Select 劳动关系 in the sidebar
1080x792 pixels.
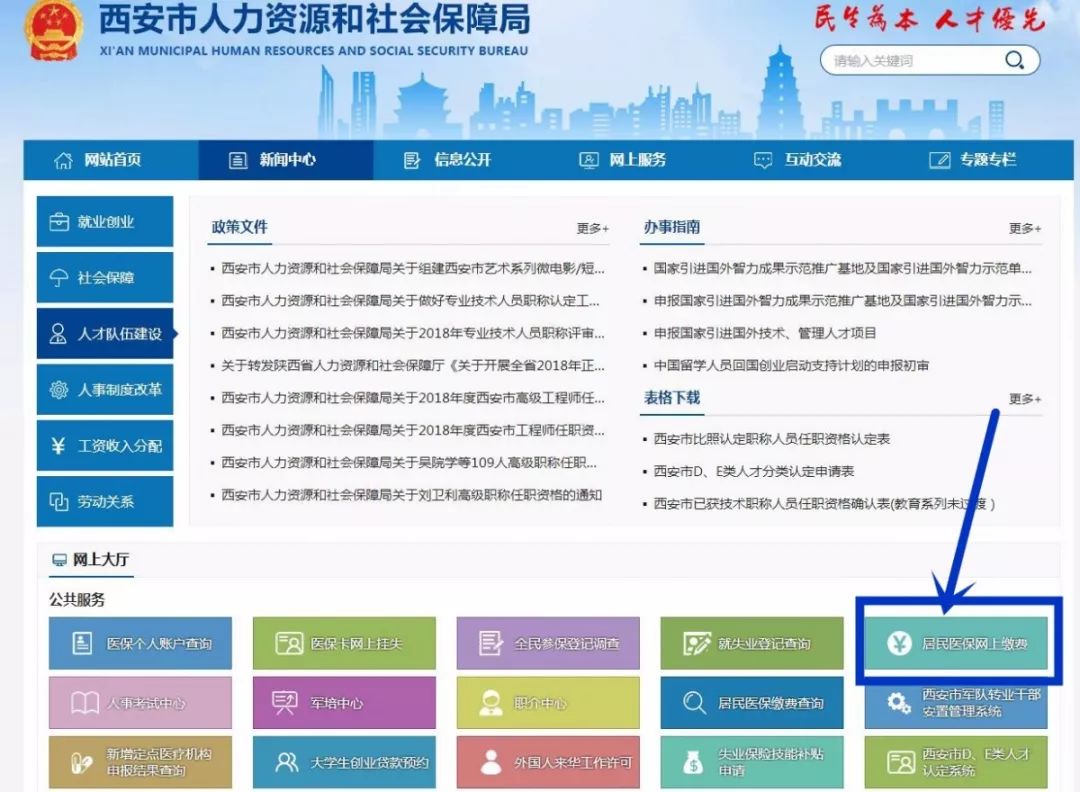tap(105, 501)
